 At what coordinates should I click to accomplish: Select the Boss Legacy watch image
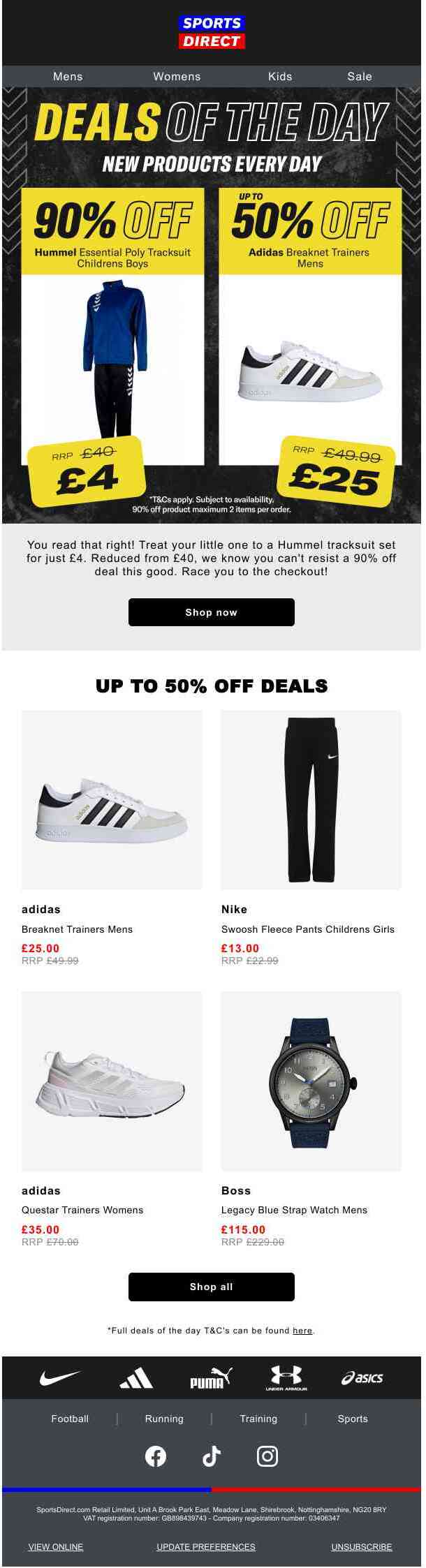[311, 1081]
